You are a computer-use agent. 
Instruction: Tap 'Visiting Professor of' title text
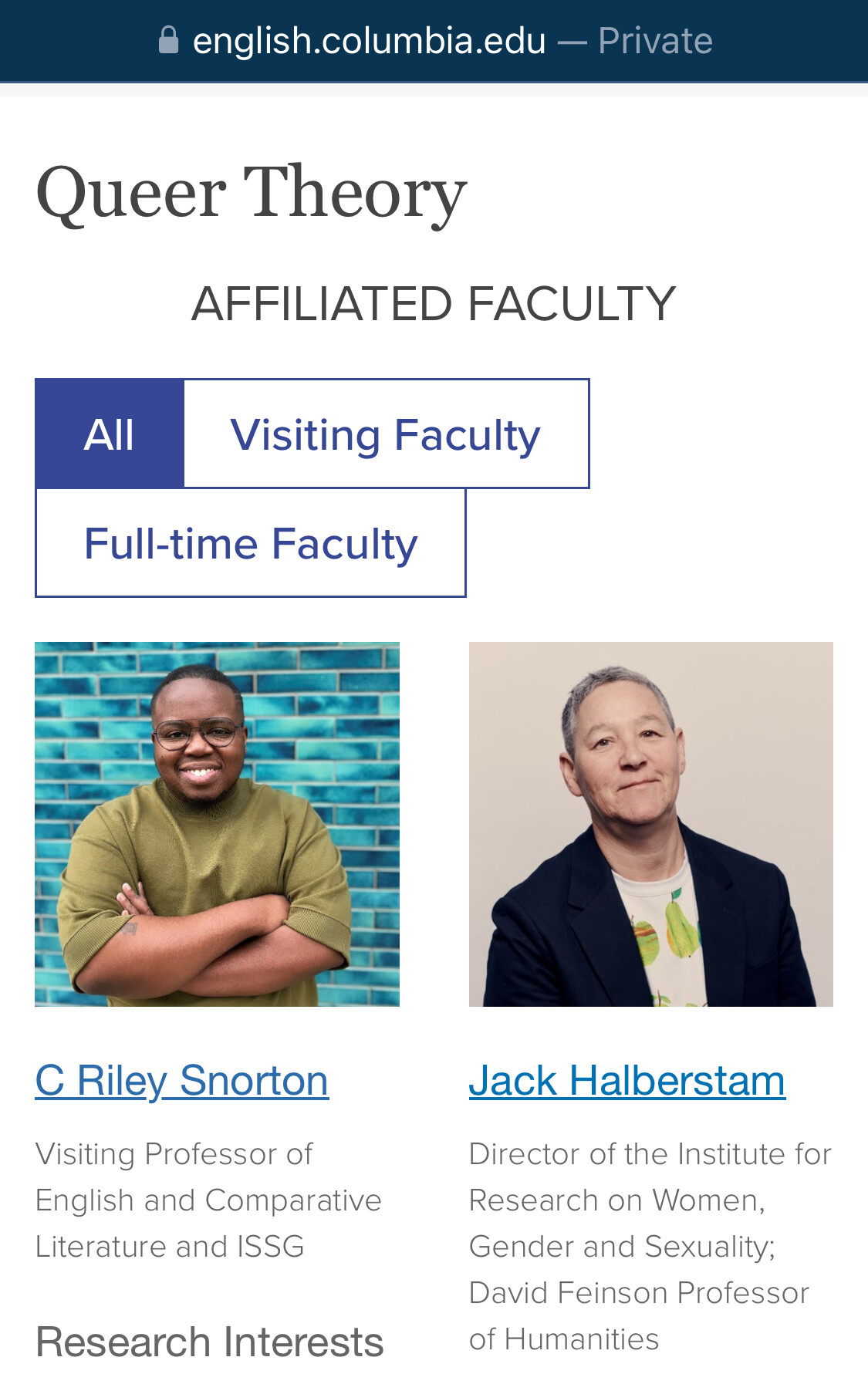click(174, 1154)
